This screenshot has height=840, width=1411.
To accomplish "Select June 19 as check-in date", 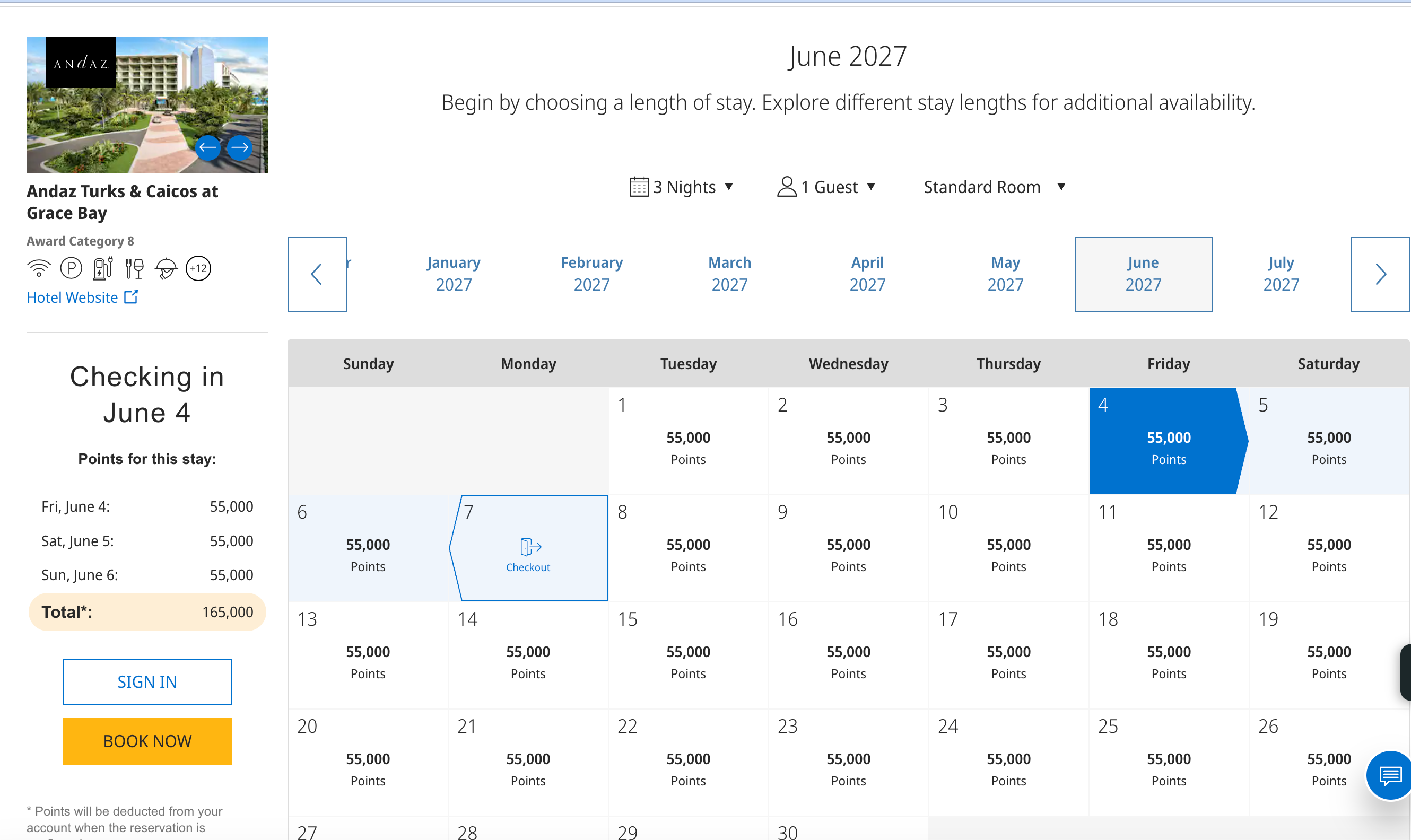I will (x=1329, y=655).
